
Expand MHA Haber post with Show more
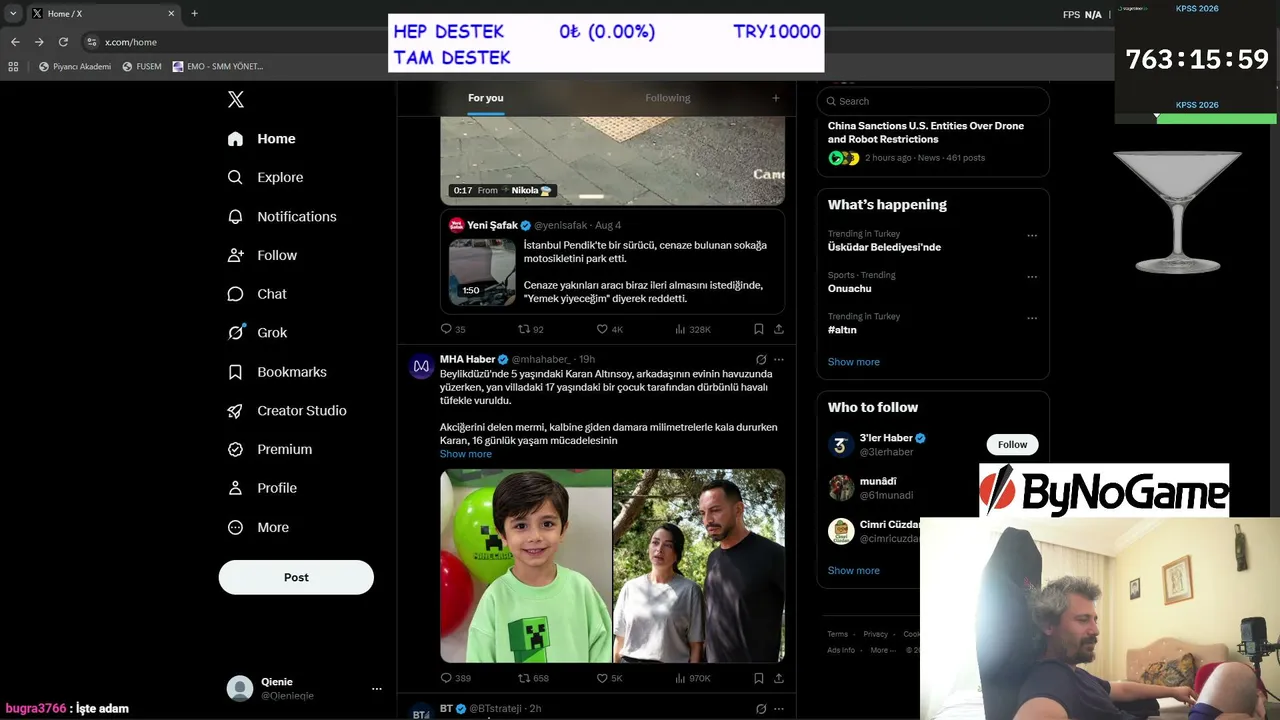click(x=466, y=454)
